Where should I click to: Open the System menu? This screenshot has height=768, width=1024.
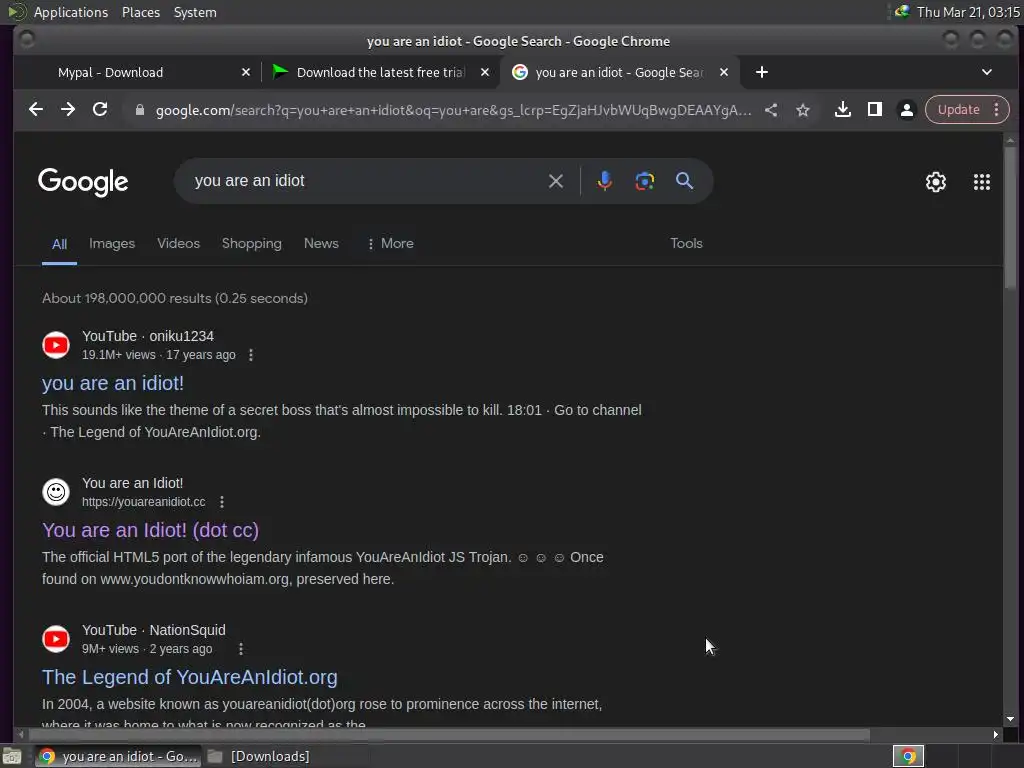(195, 12)
